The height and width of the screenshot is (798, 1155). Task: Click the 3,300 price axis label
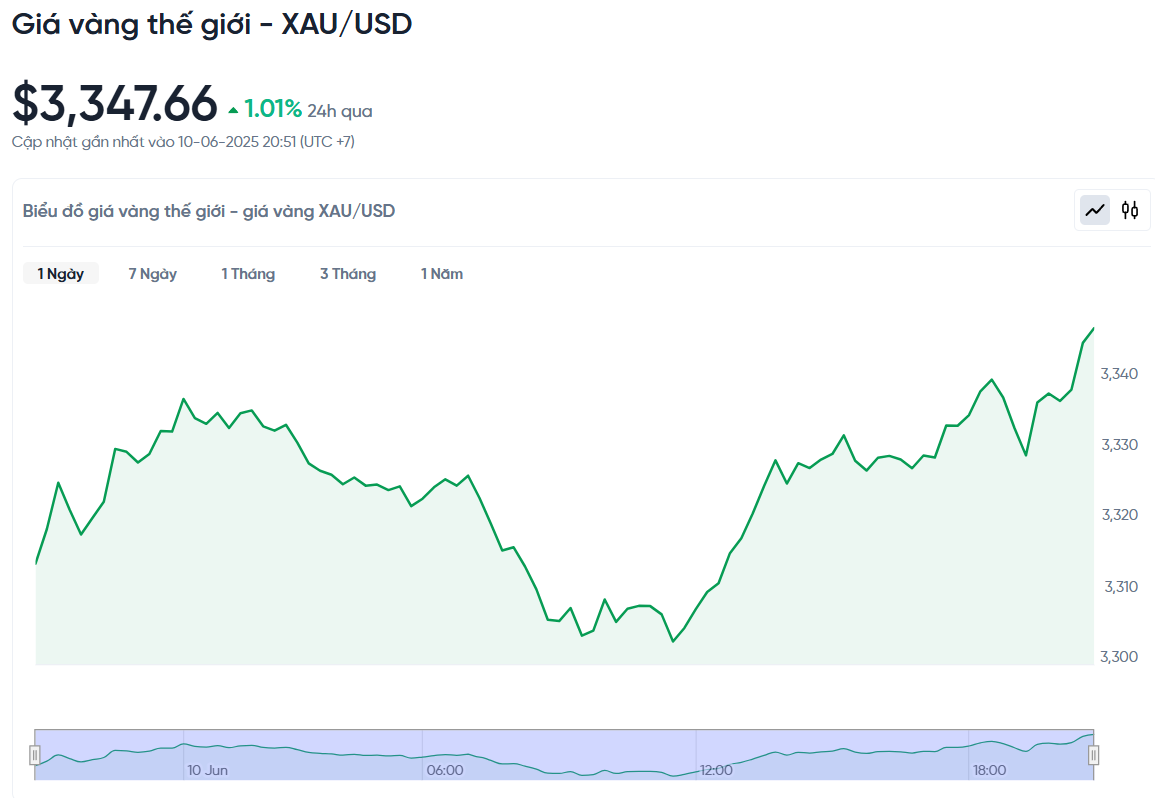1119,657
